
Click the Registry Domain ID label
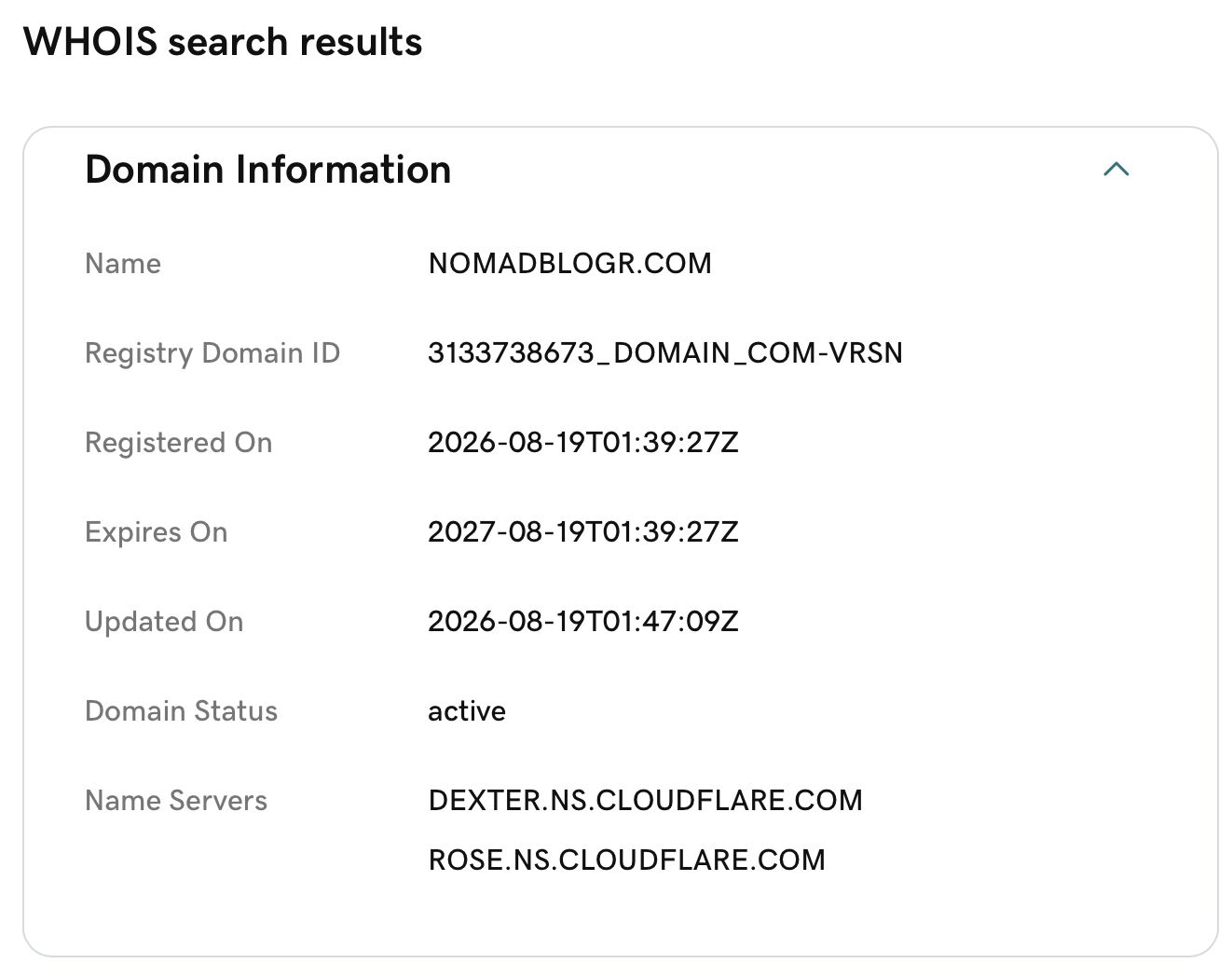[212, 353]
